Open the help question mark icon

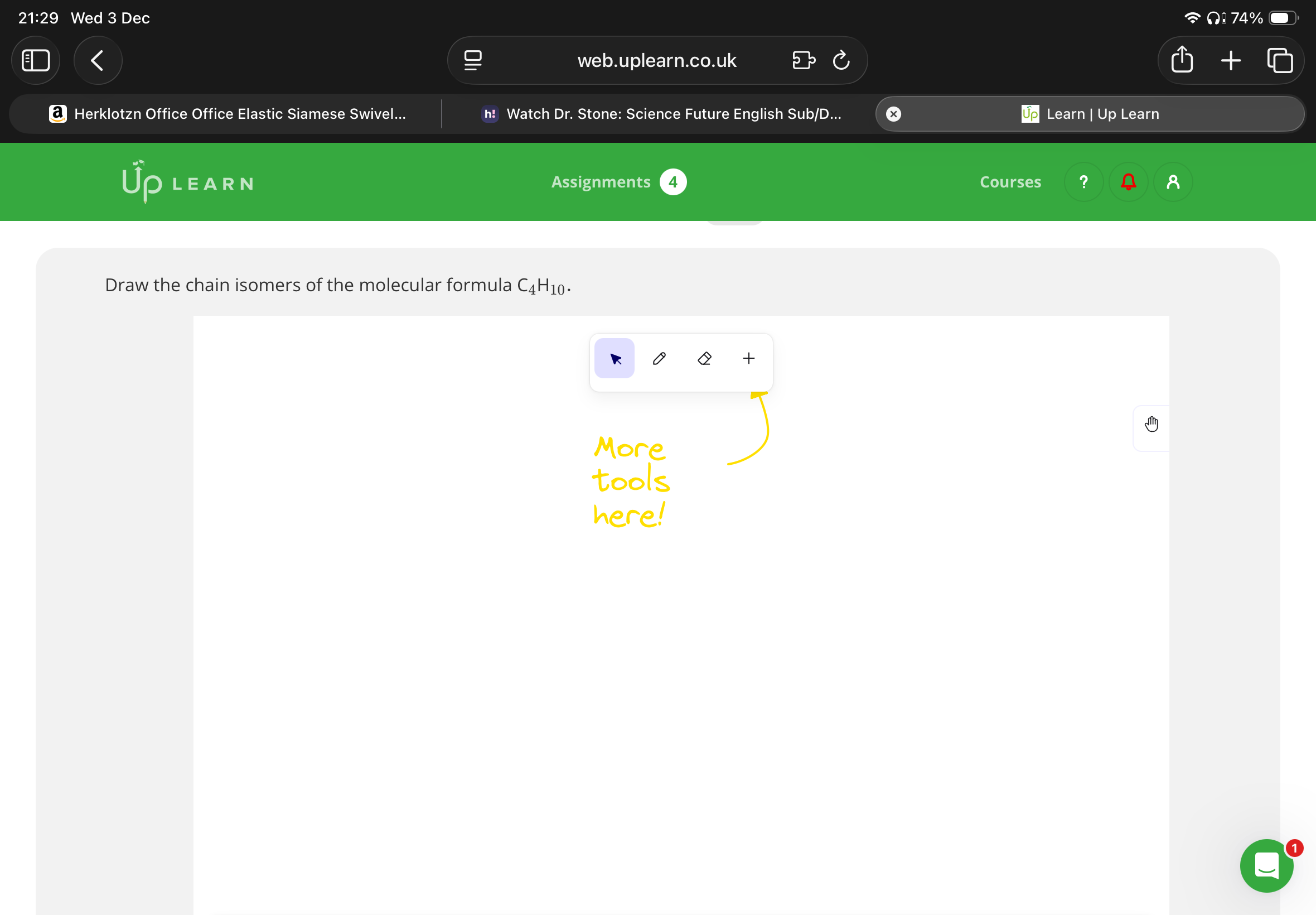pos(1083,182)
